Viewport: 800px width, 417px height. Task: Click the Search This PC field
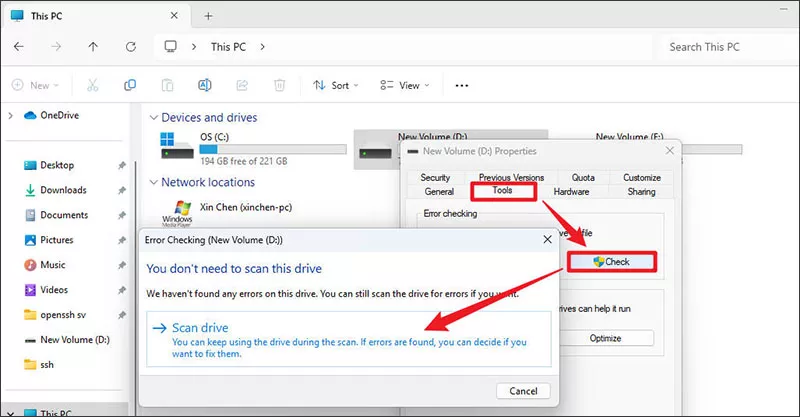click(729, 47)
